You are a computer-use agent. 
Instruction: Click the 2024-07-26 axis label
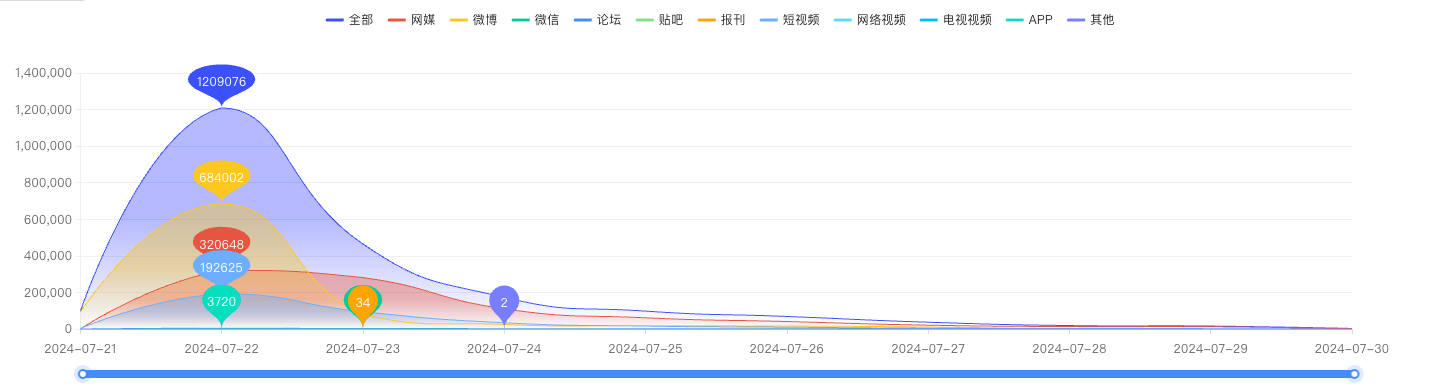coord(787,349)
